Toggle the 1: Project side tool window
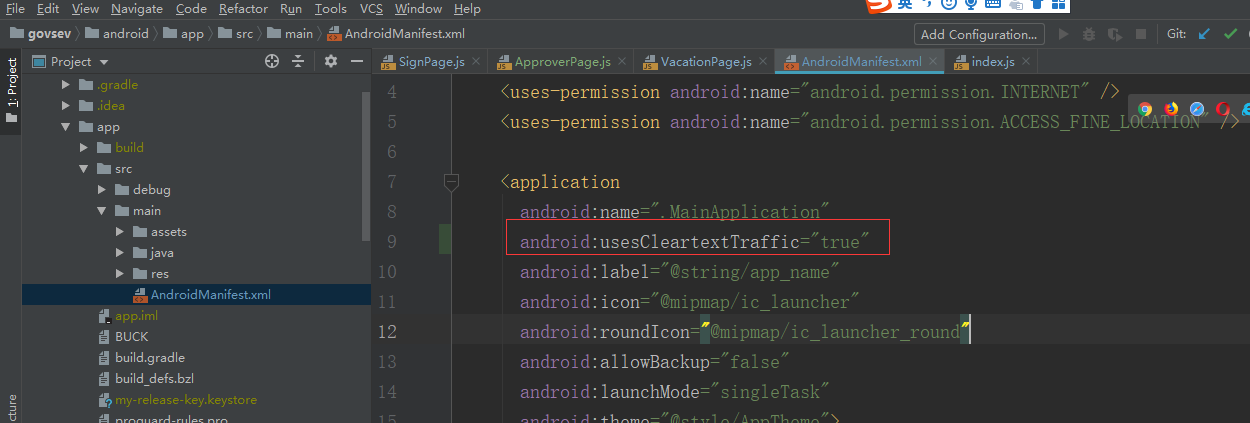Image resolution: width=1250 pixels, height=423 pixels. coord(11,90)
